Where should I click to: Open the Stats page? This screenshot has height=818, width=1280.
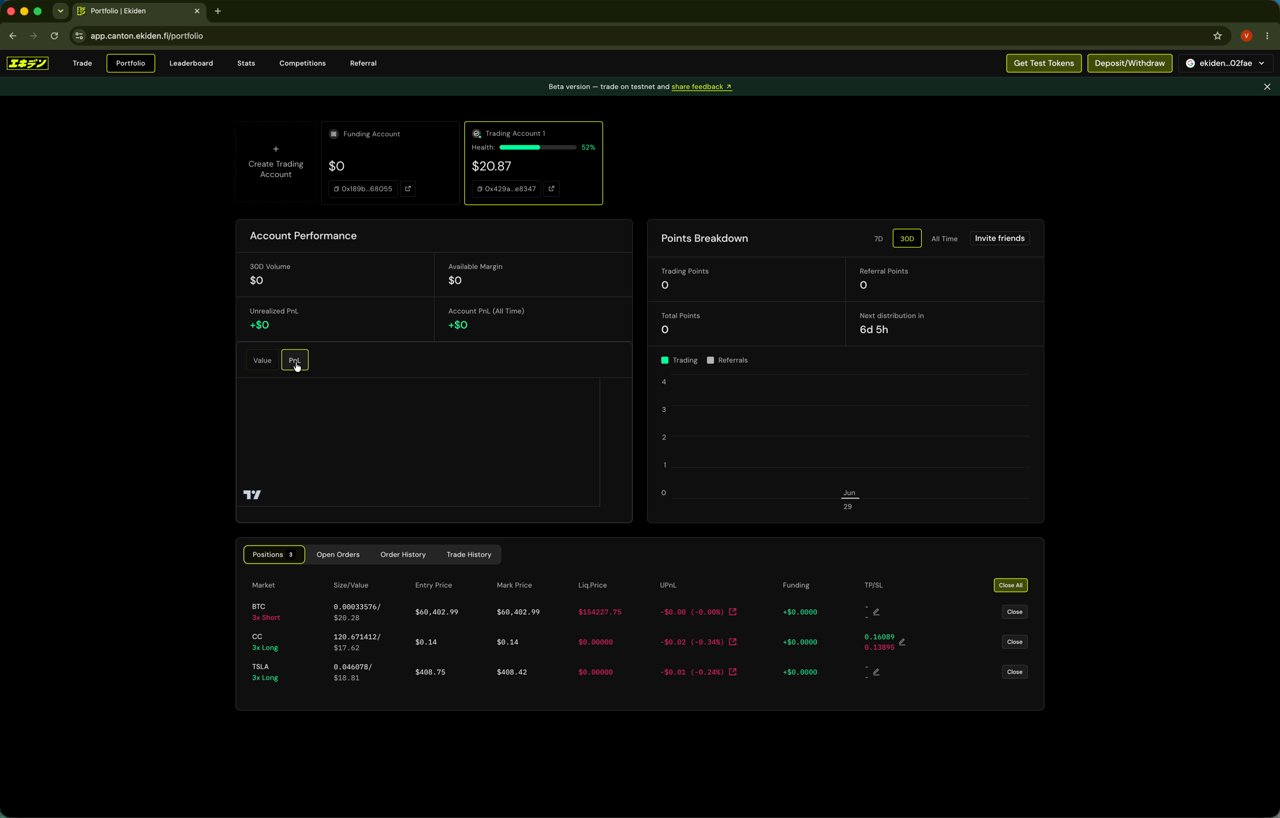coord(246,63)
